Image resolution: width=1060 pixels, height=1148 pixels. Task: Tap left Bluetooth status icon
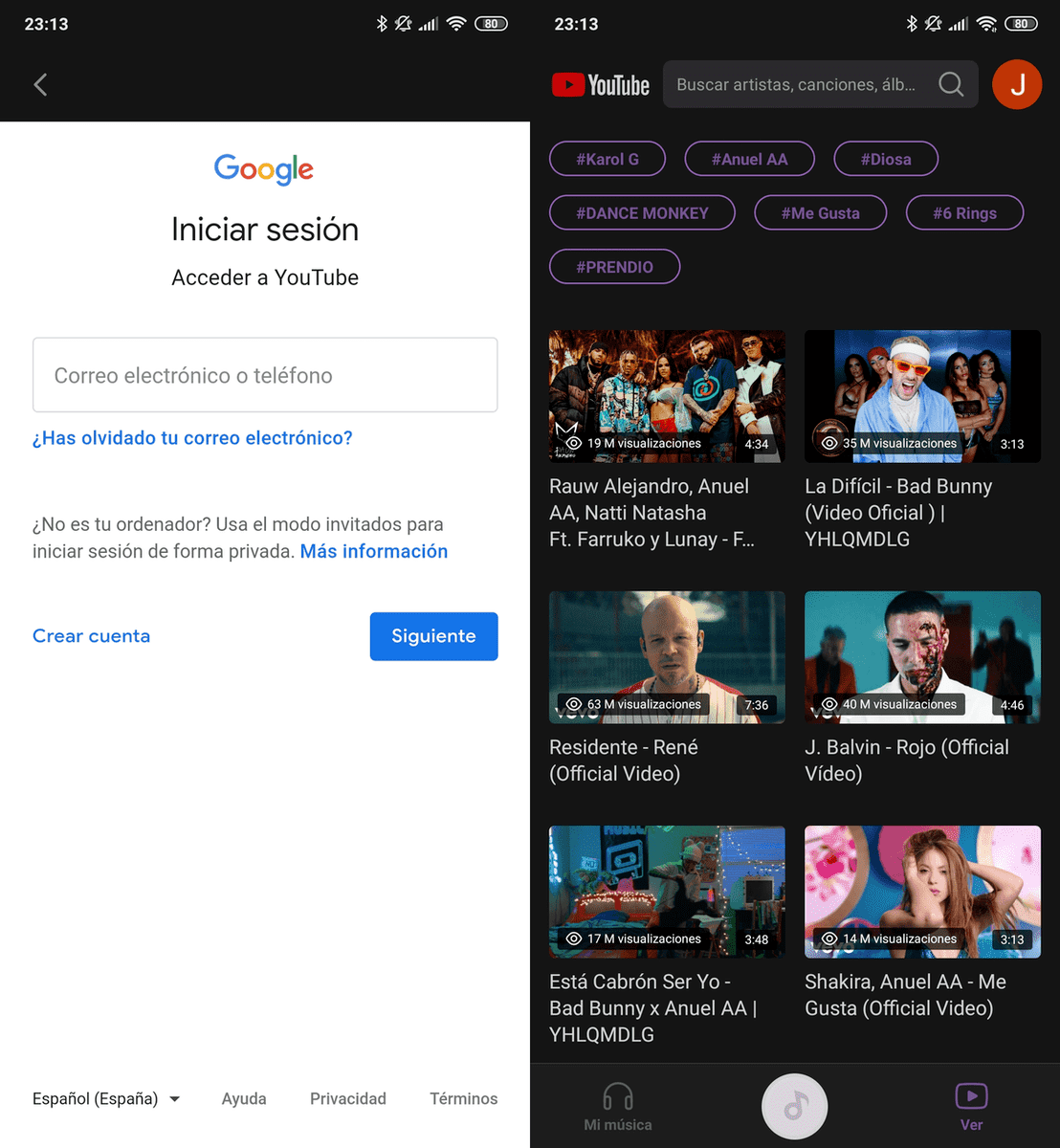point(382,24)
